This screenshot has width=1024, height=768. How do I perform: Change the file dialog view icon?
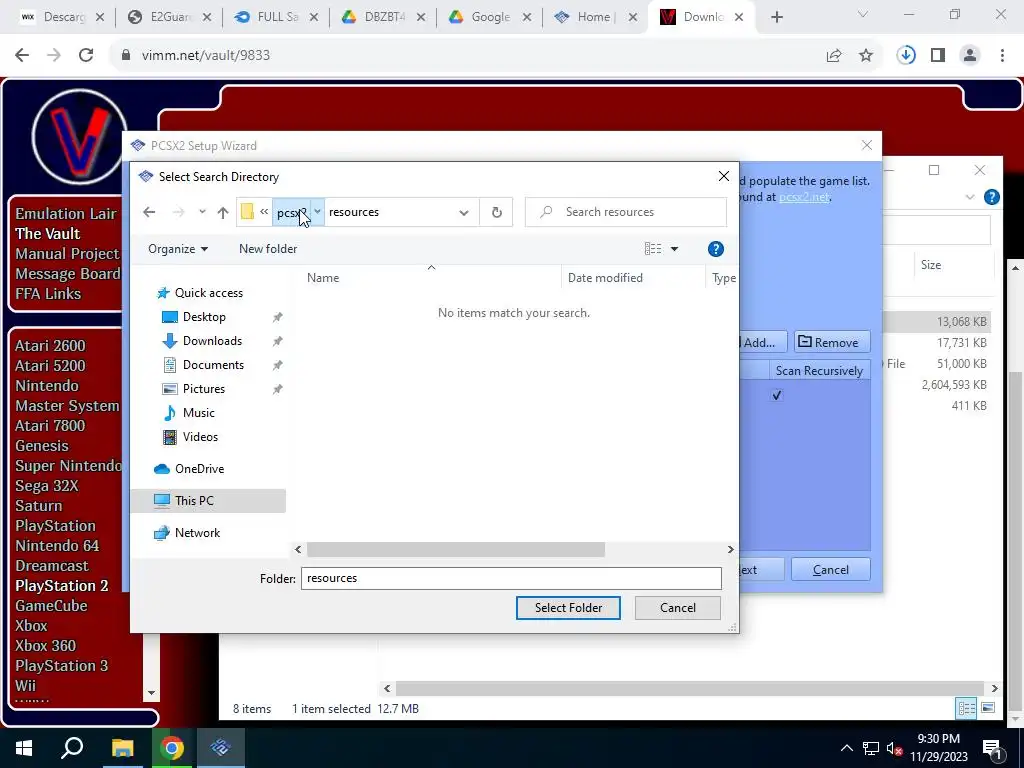tap(653, 249)
